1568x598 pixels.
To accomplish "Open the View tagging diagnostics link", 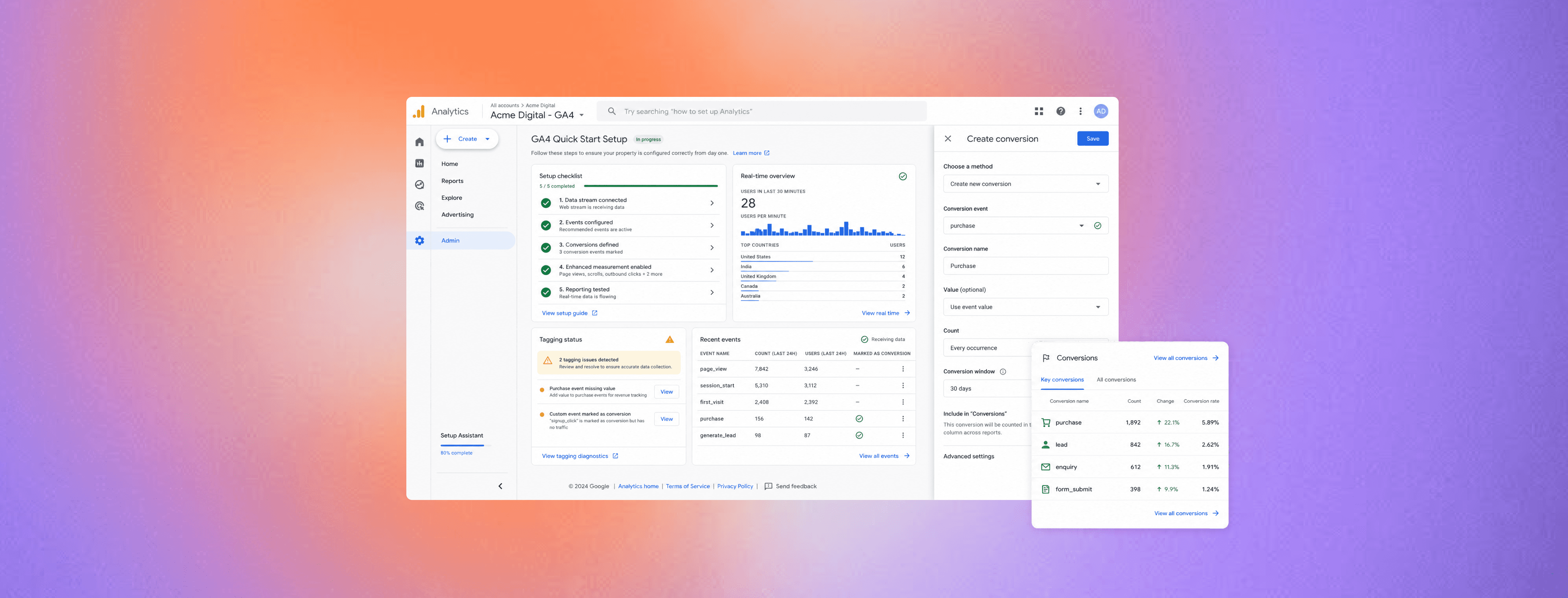I will point(580,456).
